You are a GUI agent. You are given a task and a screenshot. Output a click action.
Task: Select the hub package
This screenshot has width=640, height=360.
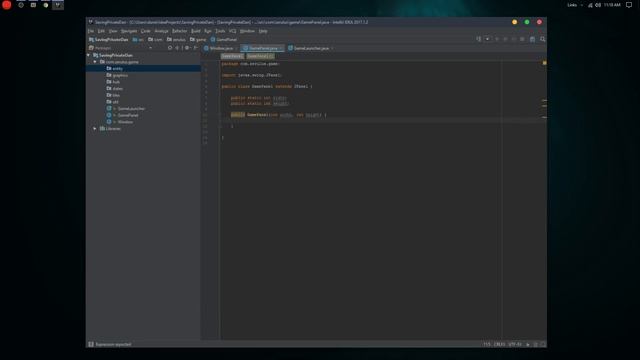tap(113, 82)
